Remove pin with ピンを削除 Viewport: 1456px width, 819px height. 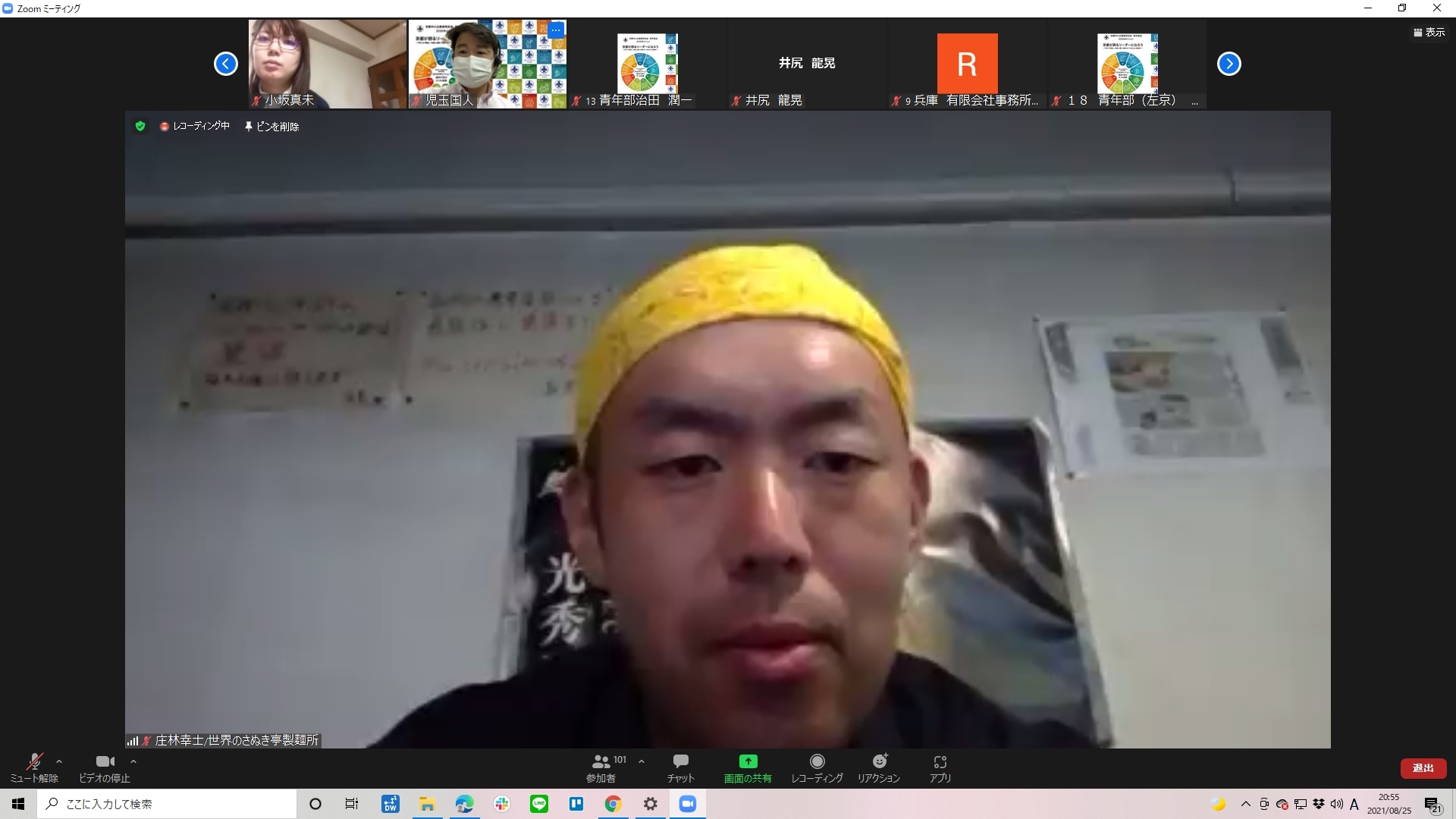[x=271, y=127]
